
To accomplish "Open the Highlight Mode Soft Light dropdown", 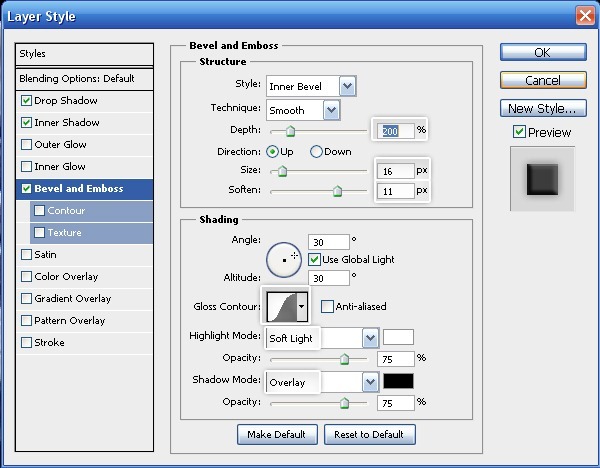I will (370, 338).
